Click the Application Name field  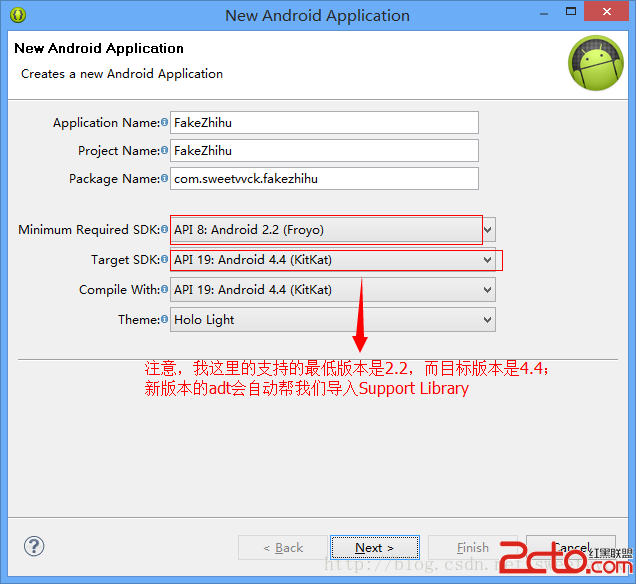point(324,122)
